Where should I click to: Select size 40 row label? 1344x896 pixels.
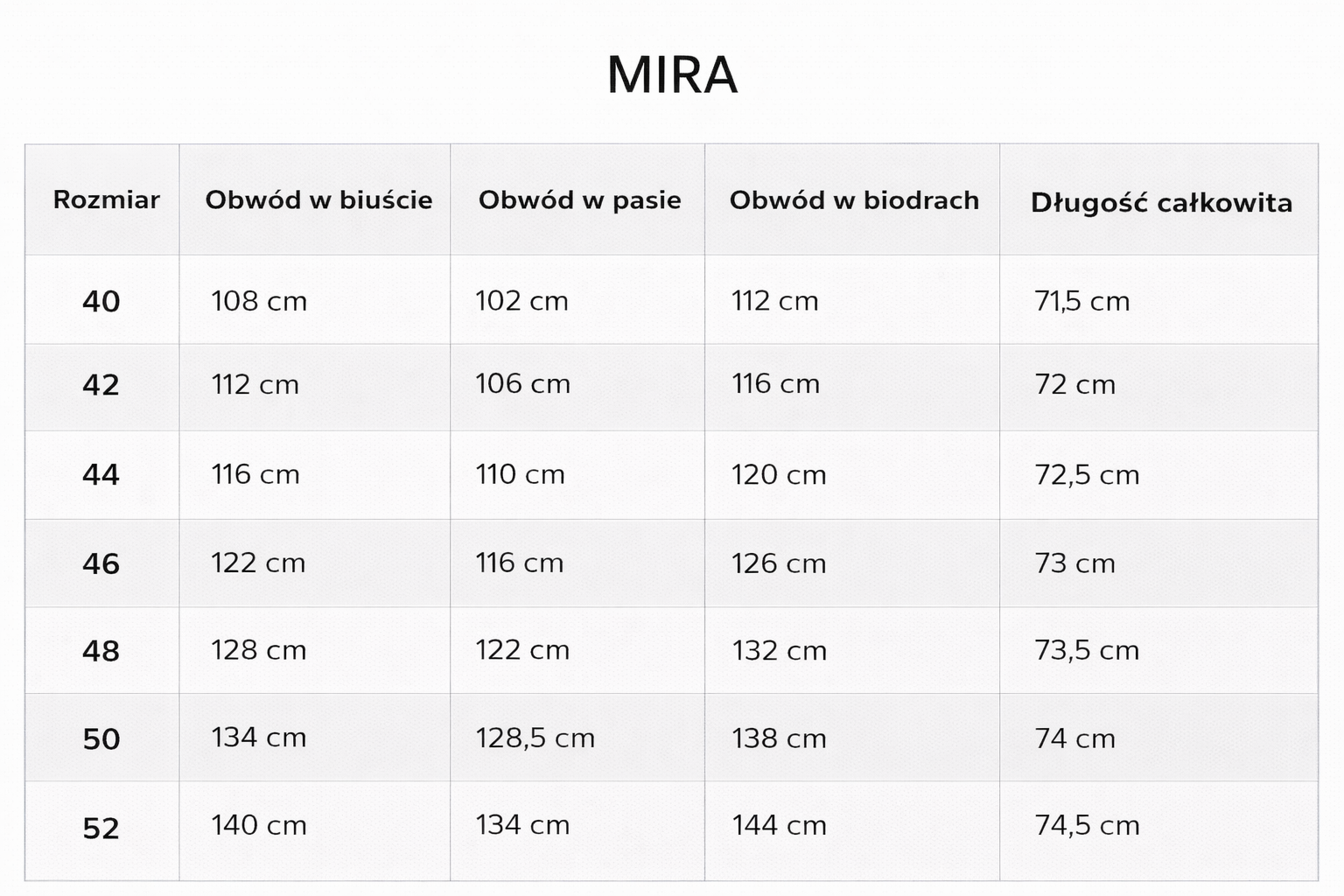pyautogui.click(x=101, y=302)
